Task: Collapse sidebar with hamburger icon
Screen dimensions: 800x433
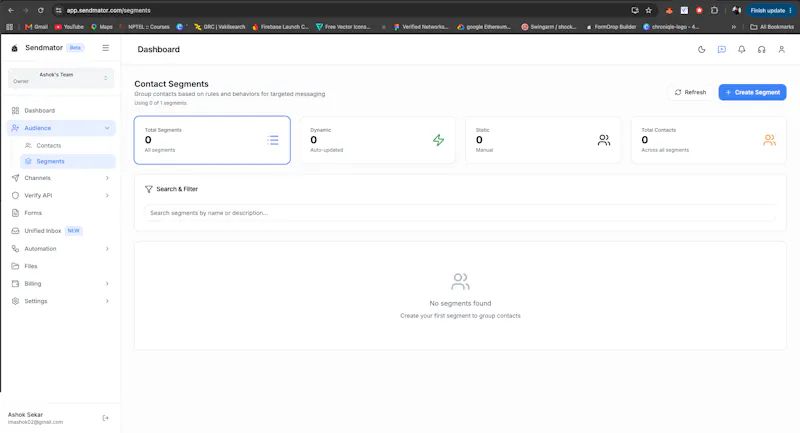Action: (106, 48)
